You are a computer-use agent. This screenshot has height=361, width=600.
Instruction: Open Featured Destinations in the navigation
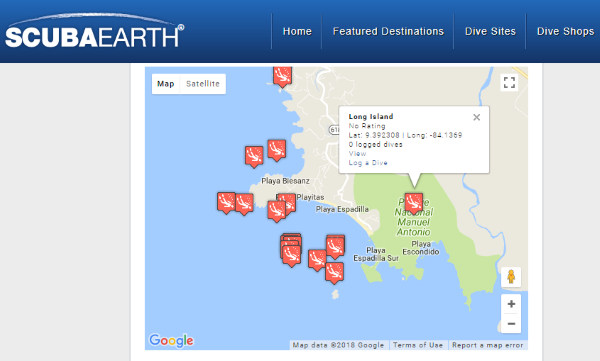(x=388, y=31)
